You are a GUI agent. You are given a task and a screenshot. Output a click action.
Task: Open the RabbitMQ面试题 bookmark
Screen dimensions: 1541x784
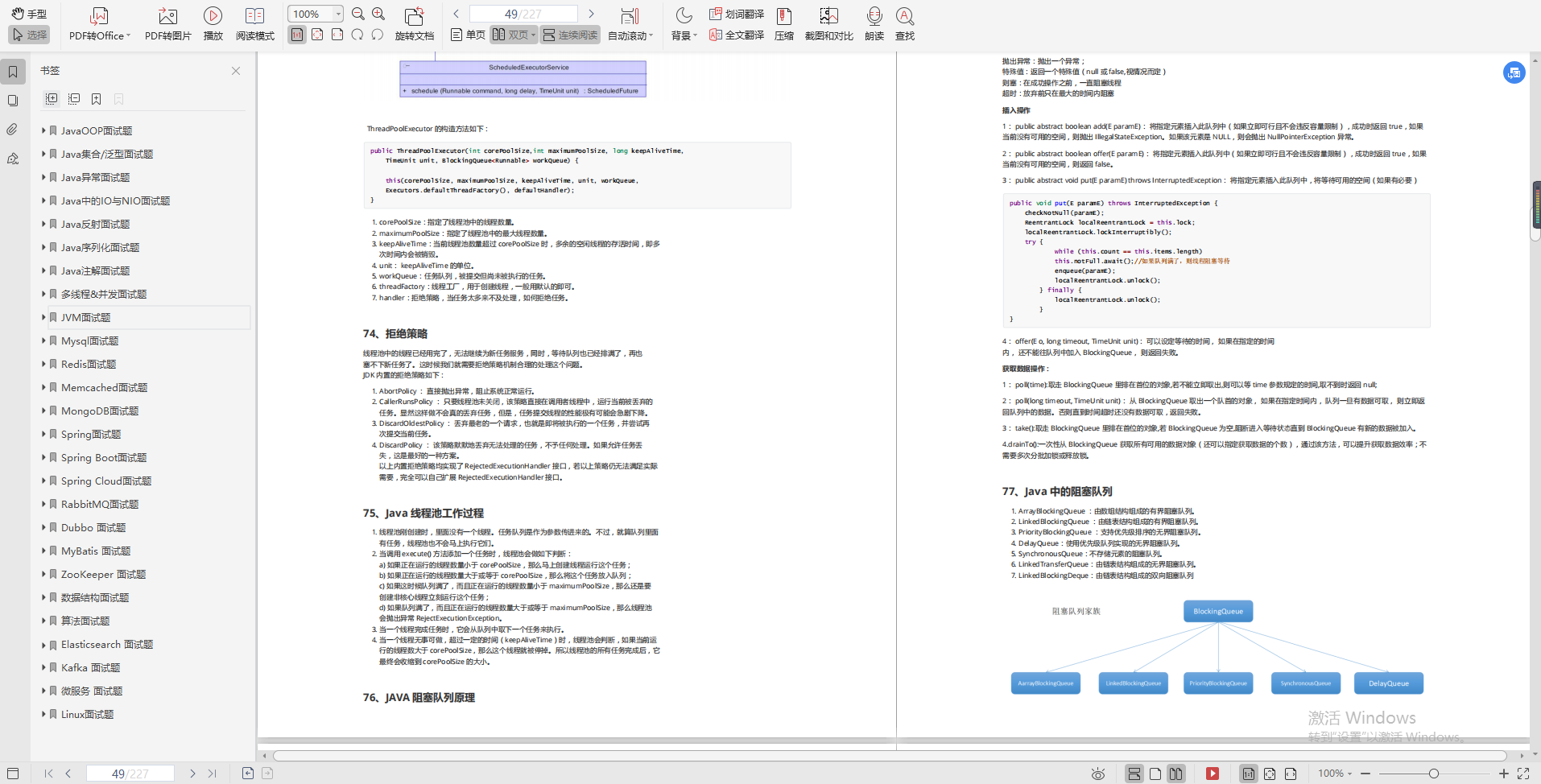point(100,504)
